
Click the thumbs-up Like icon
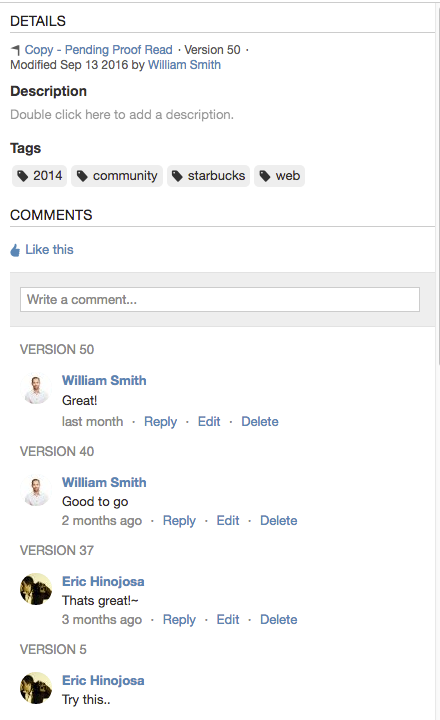click(x=15, y=250)
